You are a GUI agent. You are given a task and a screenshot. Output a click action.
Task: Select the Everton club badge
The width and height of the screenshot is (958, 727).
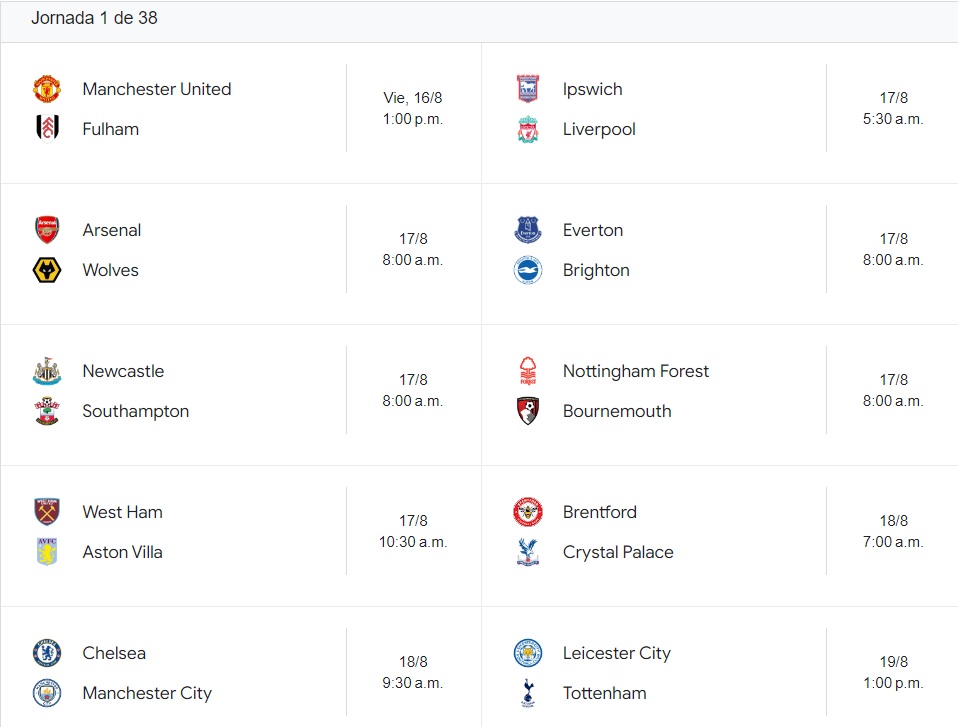click(528, 230)
